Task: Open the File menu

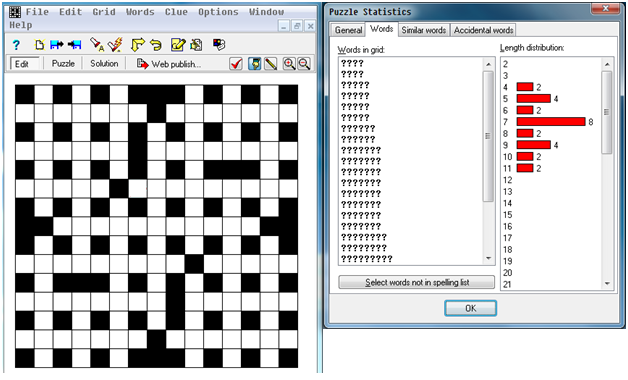Action: pos(37,12)
